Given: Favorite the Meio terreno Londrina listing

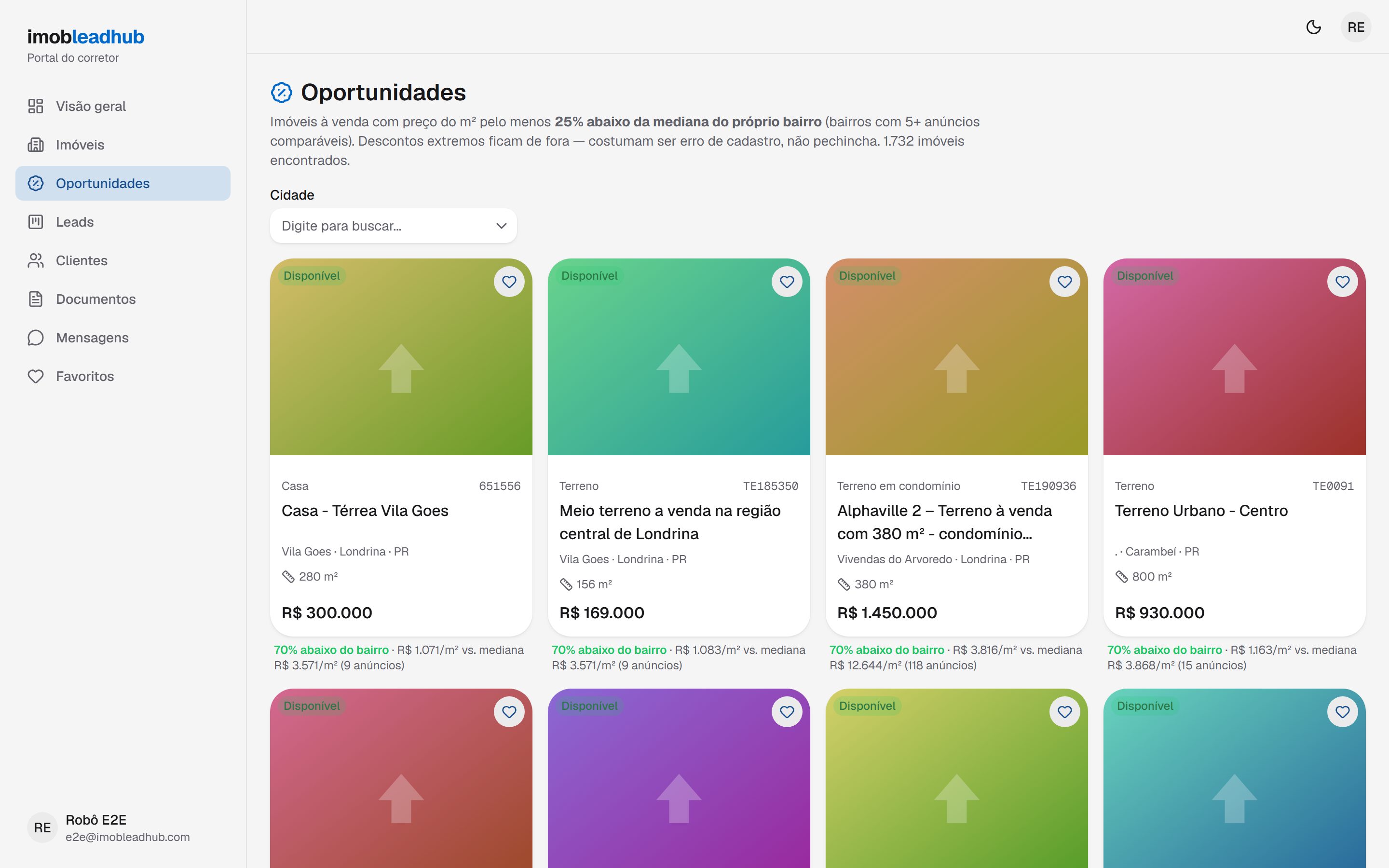Looking at the screenshot, I should click(x=787, y=282).
